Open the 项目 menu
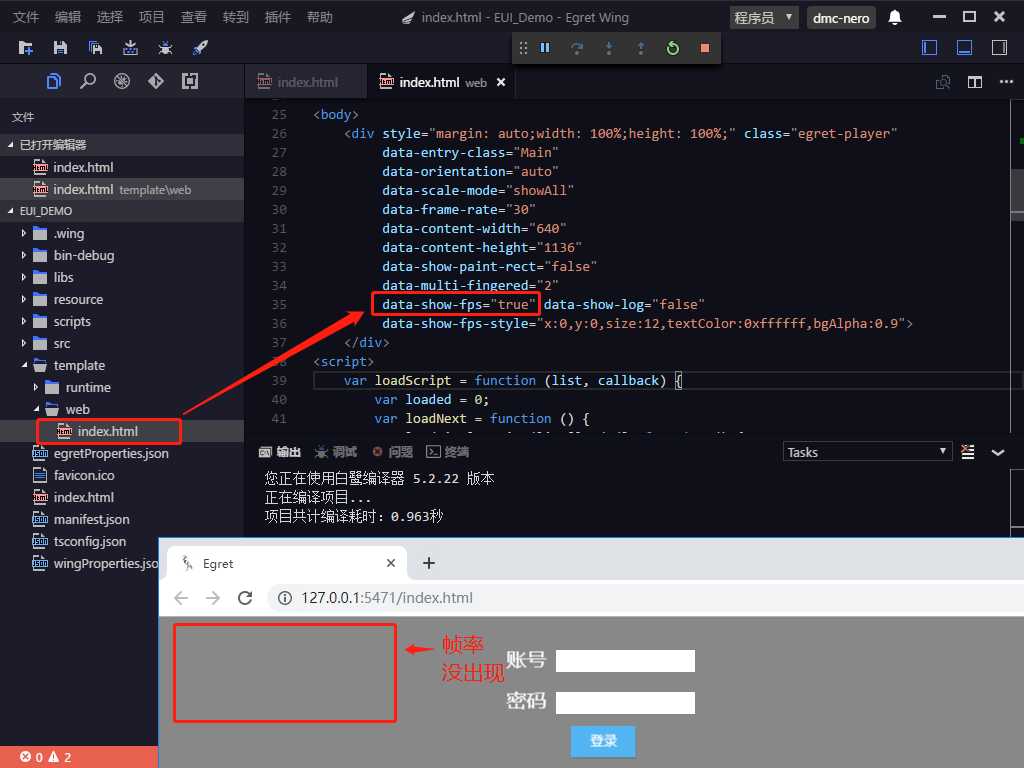 click(x=152, y=17)
